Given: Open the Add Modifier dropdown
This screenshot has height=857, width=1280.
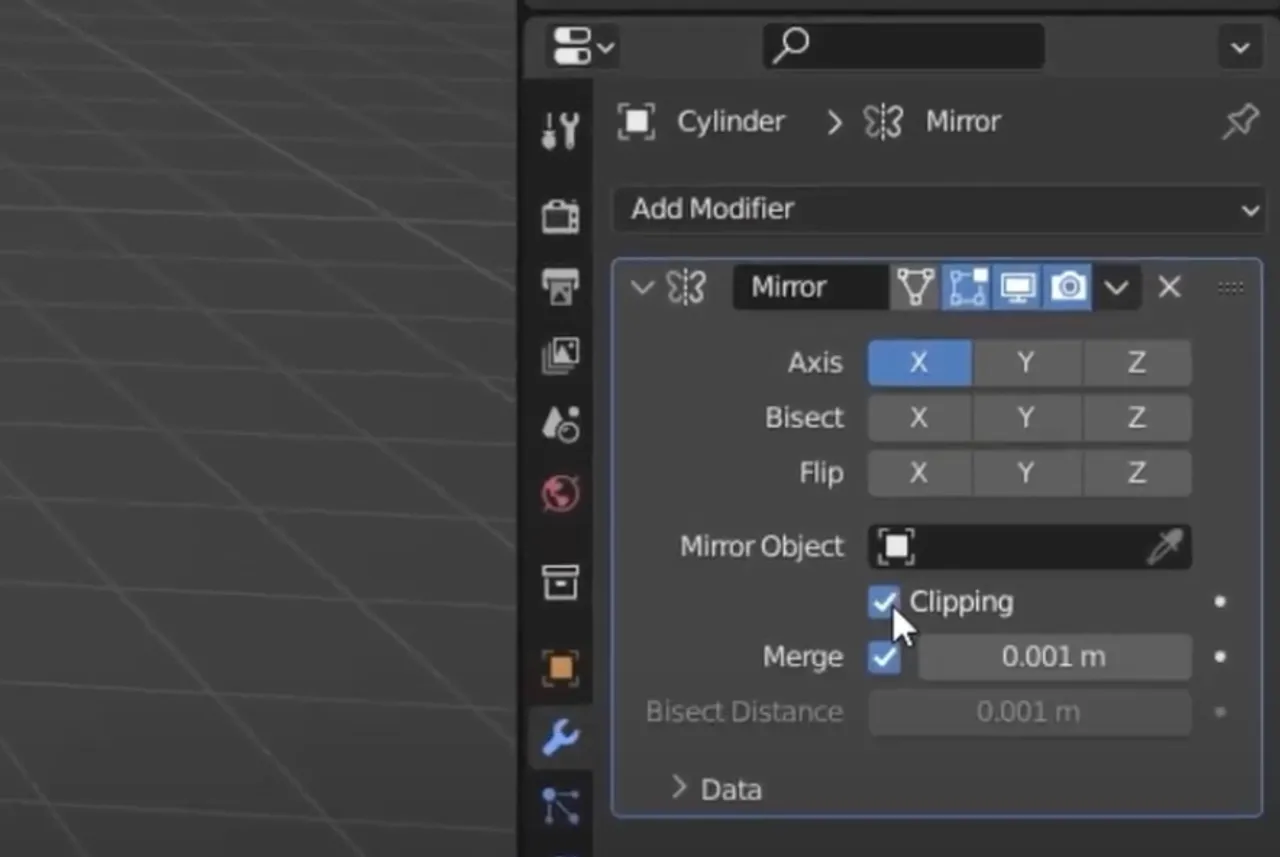Looking at the screenshot, I should coord(938,210).
